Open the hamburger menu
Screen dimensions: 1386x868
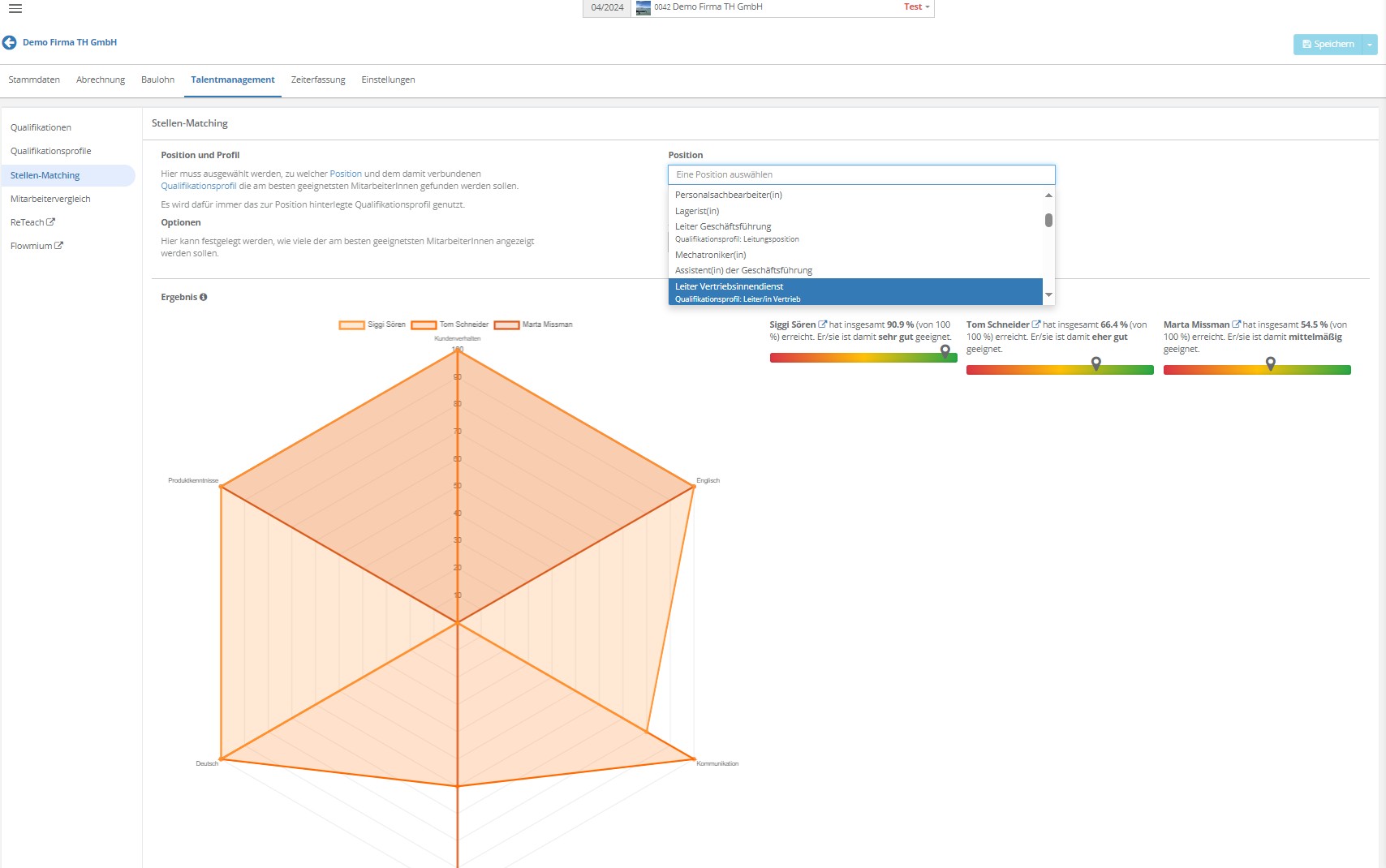pyautogui.click(x=15, y=9)
